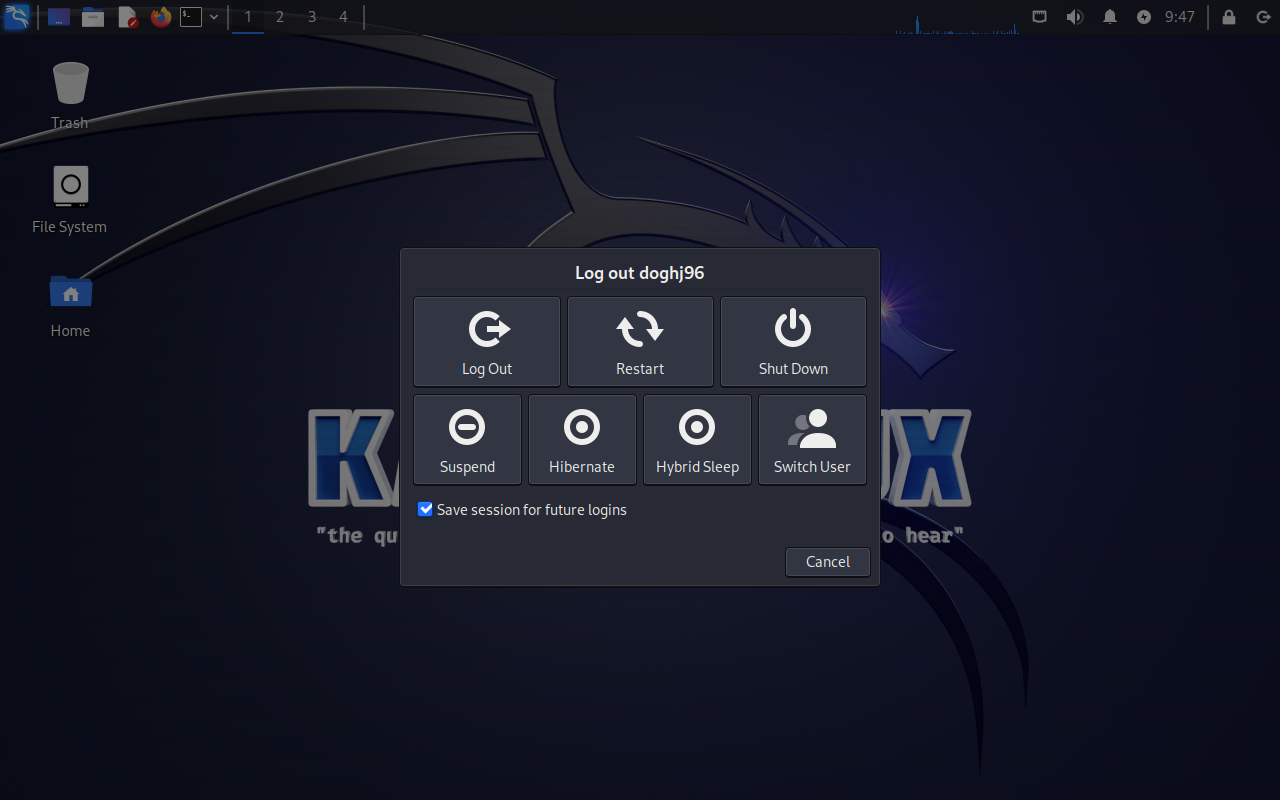Expand the terminal dropdown arrow
The width and height of the screenshot is (1280, 800).
pos(214,17)
